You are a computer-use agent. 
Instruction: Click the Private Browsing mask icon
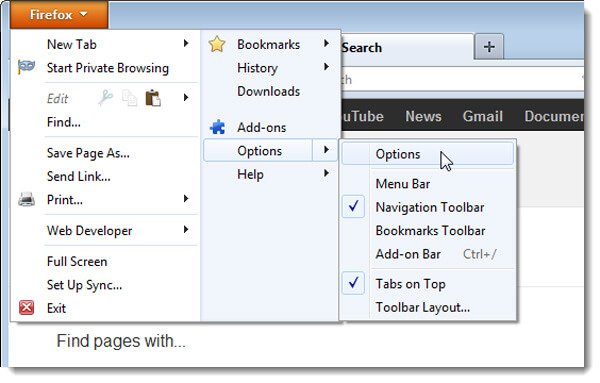point(26,67)
